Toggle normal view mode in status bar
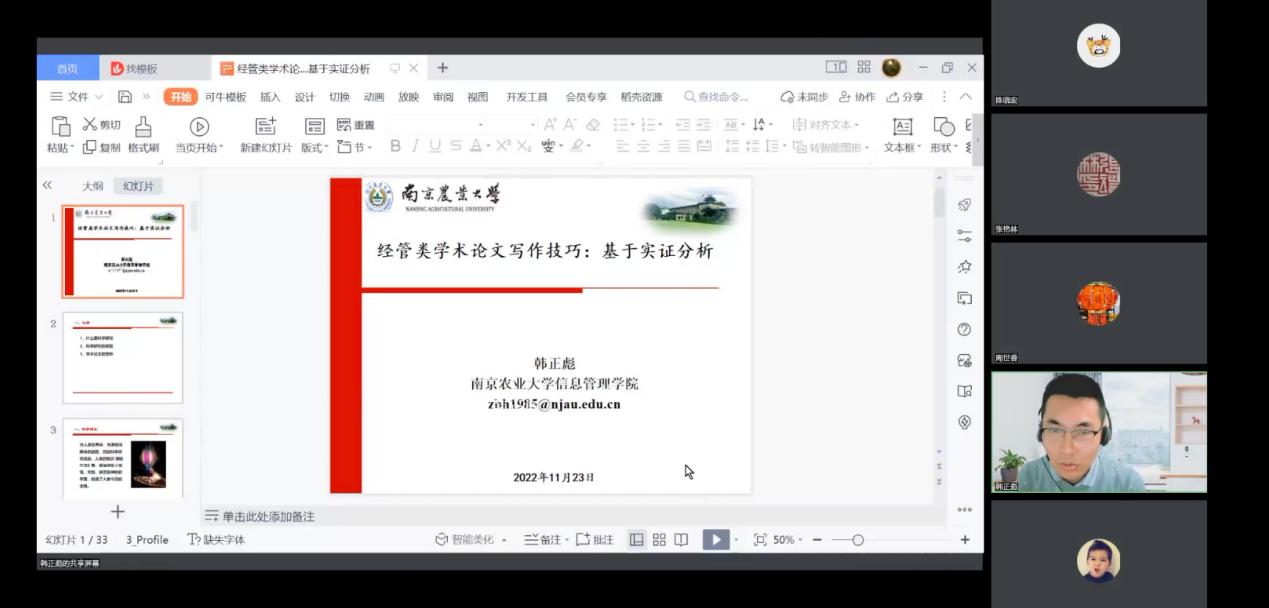The height and width of the screenshot is (608, 1269). coord(636,540)
